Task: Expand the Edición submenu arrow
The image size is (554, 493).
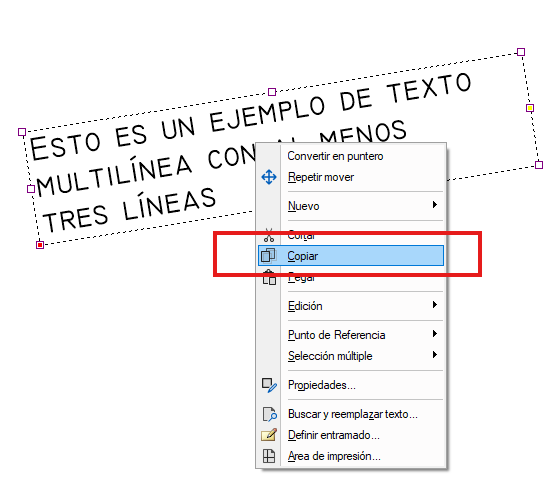Action: point(435,305)
